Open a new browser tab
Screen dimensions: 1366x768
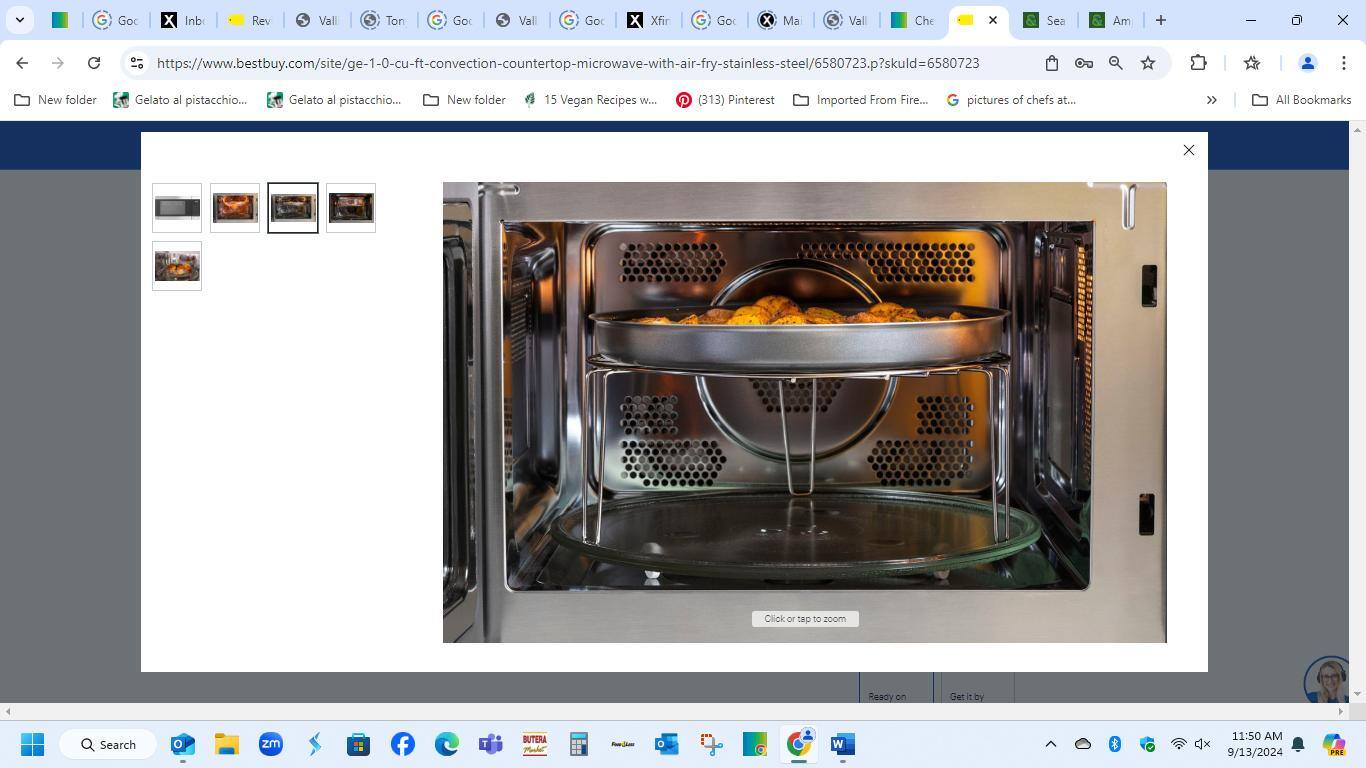pos(1160,20)
